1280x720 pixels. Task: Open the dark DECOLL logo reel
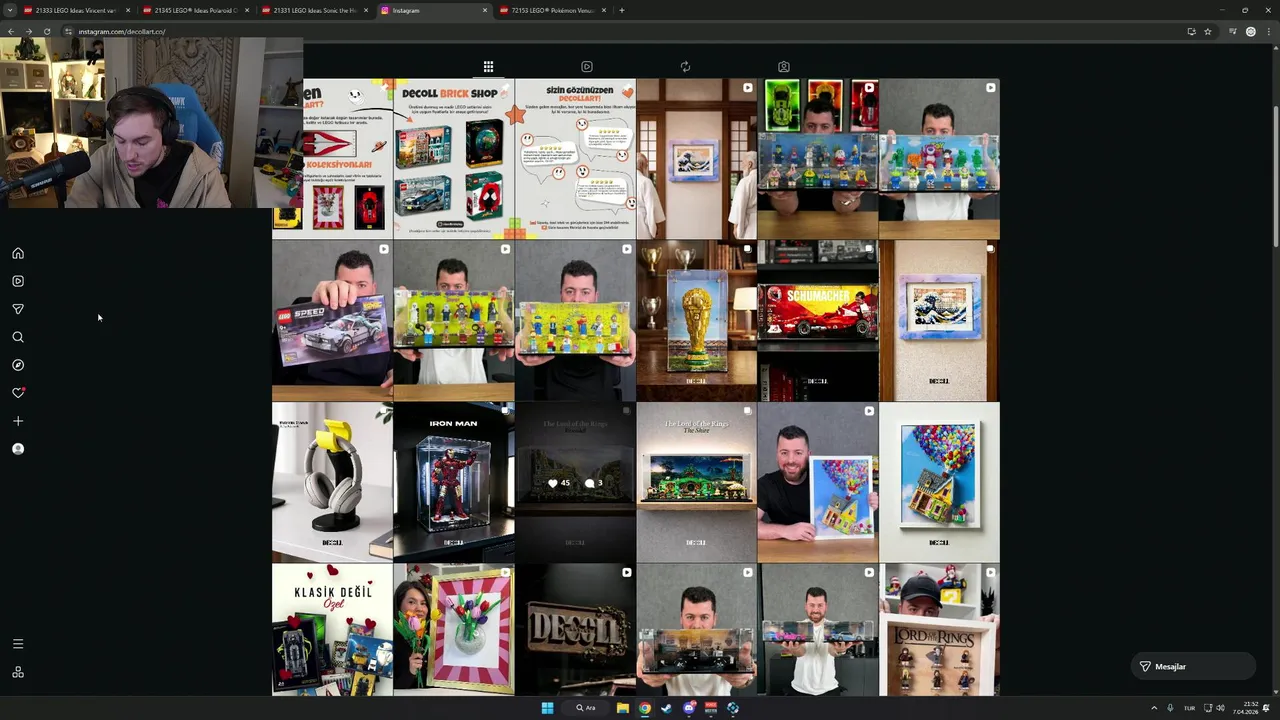(x=575, y=630)
